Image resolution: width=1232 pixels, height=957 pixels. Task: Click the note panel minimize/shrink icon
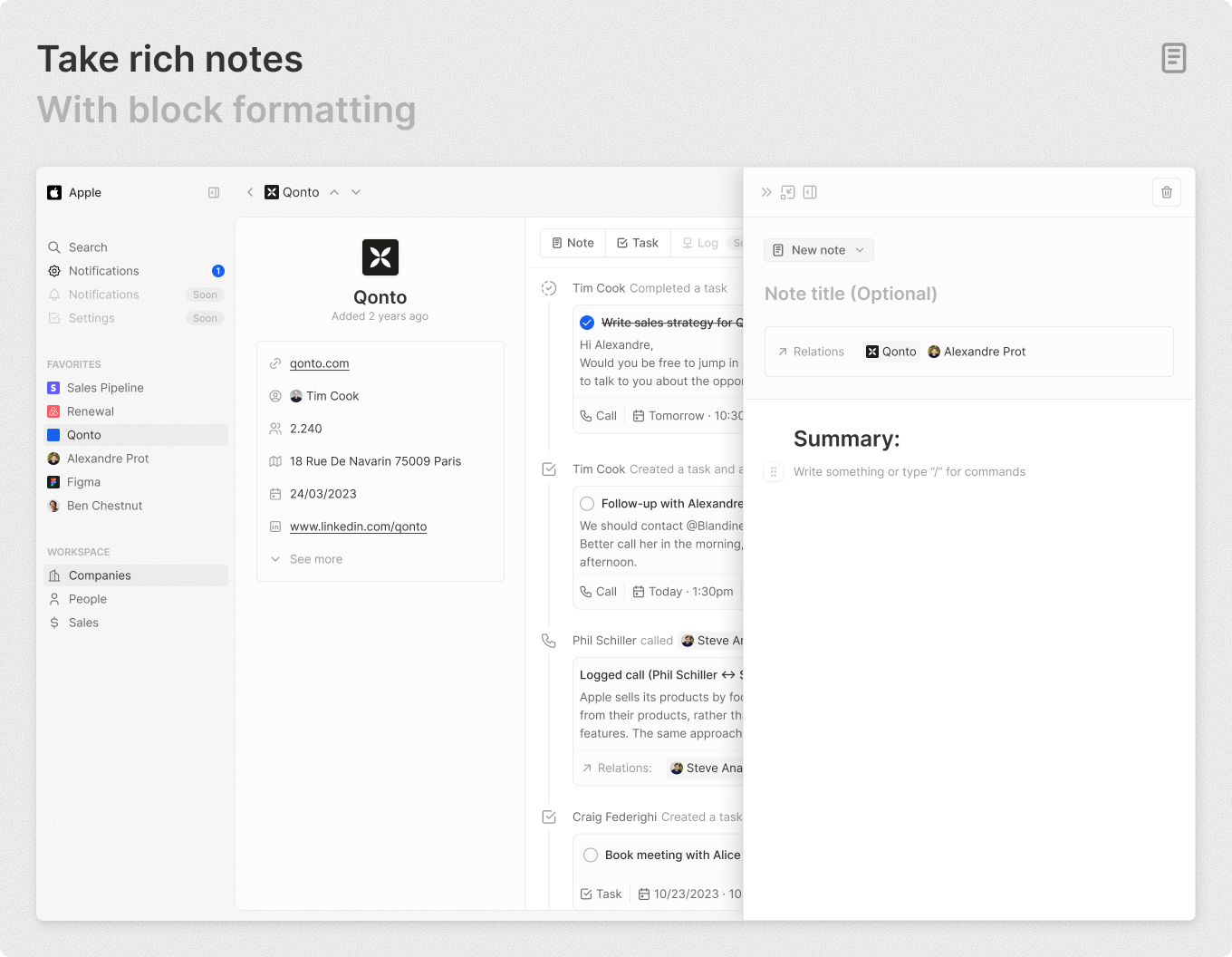tap(788, 192)
